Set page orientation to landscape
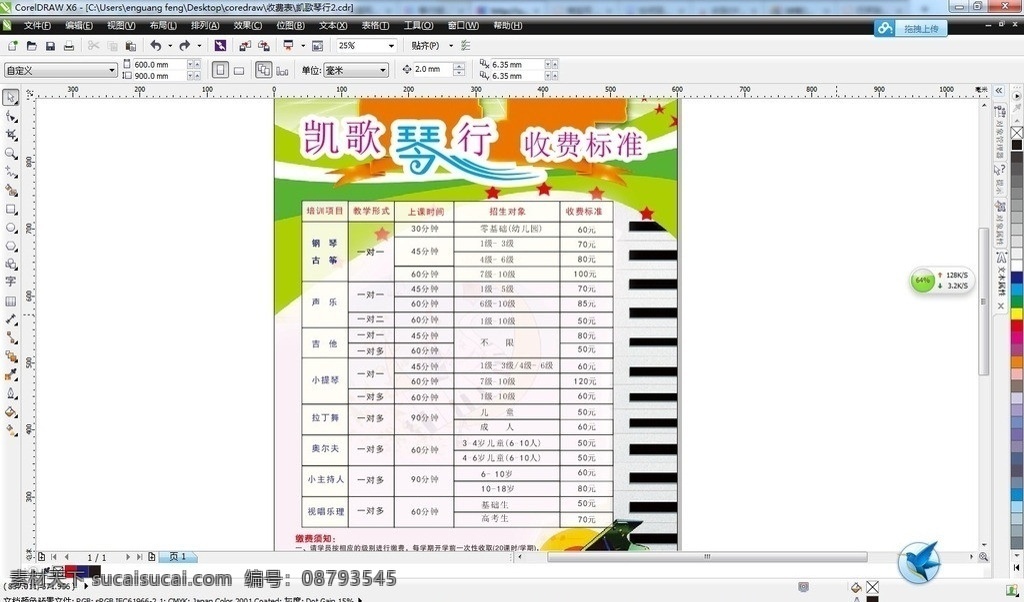This screenshot has height=602, width=1024. (x=239, y=70)
